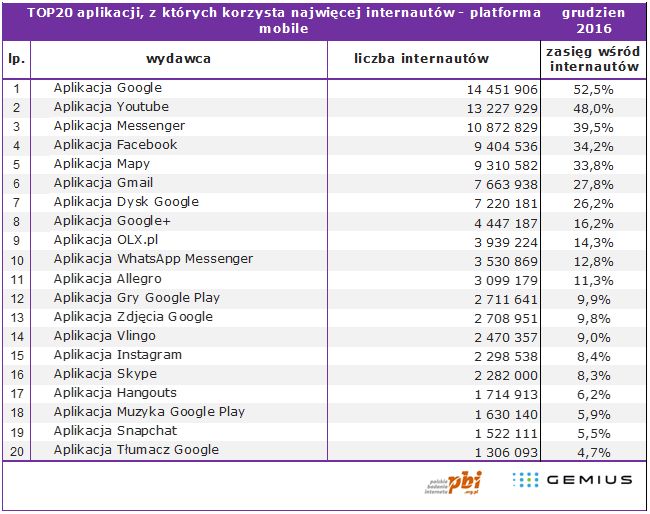Image resolution: width=650 pixels, height=514 pixels.
Task: Click the value 1 522 111
Action: [506, 434]
